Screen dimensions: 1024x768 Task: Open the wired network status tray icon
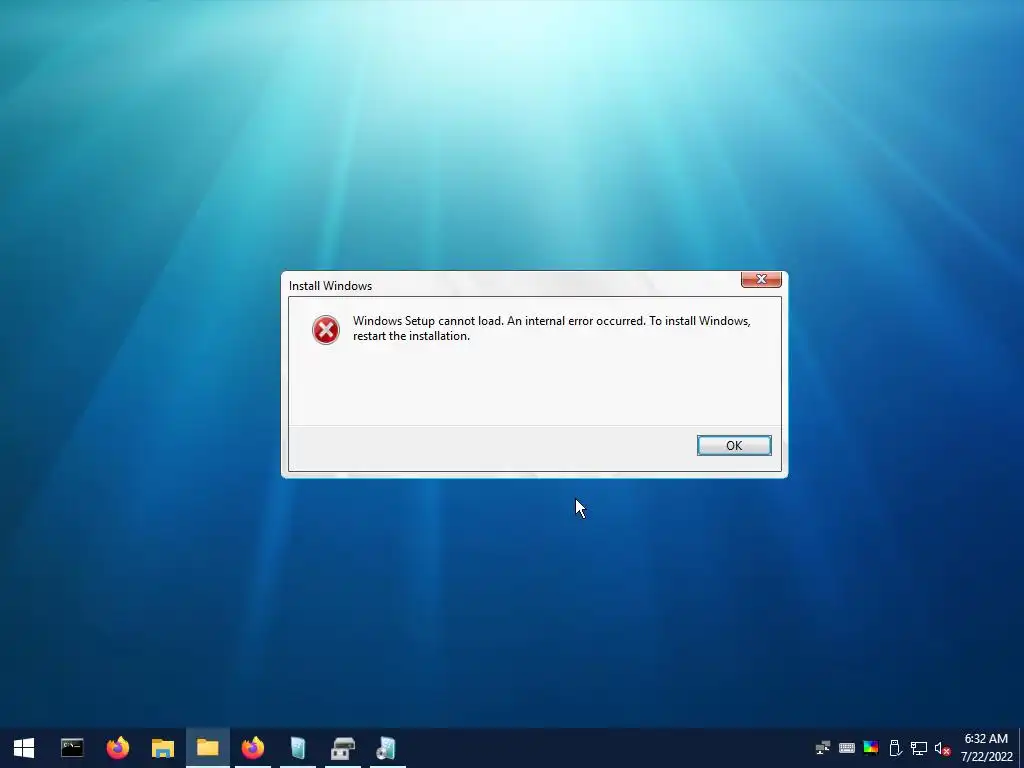[x=919, y=748]
